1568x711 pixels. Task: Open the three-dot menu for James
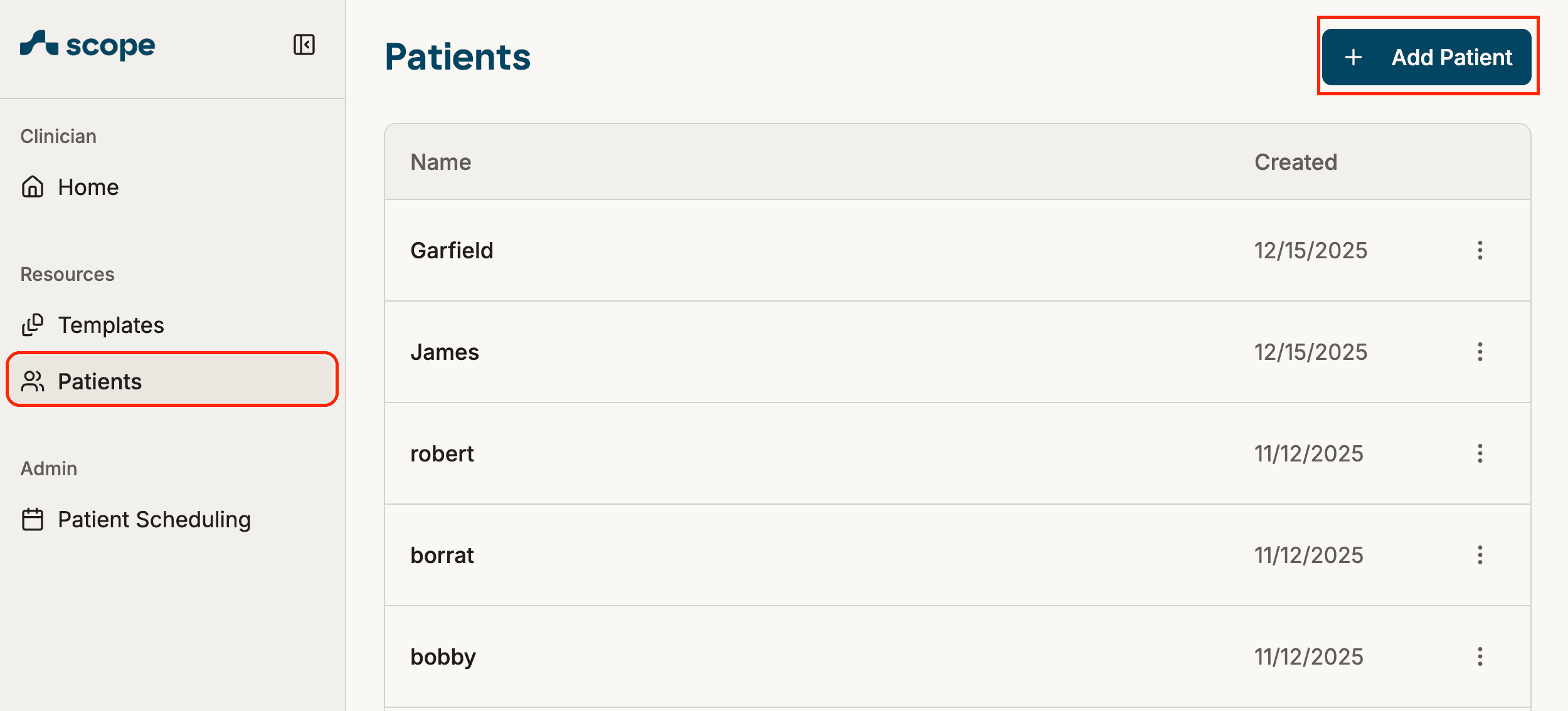coord(1480,352)
